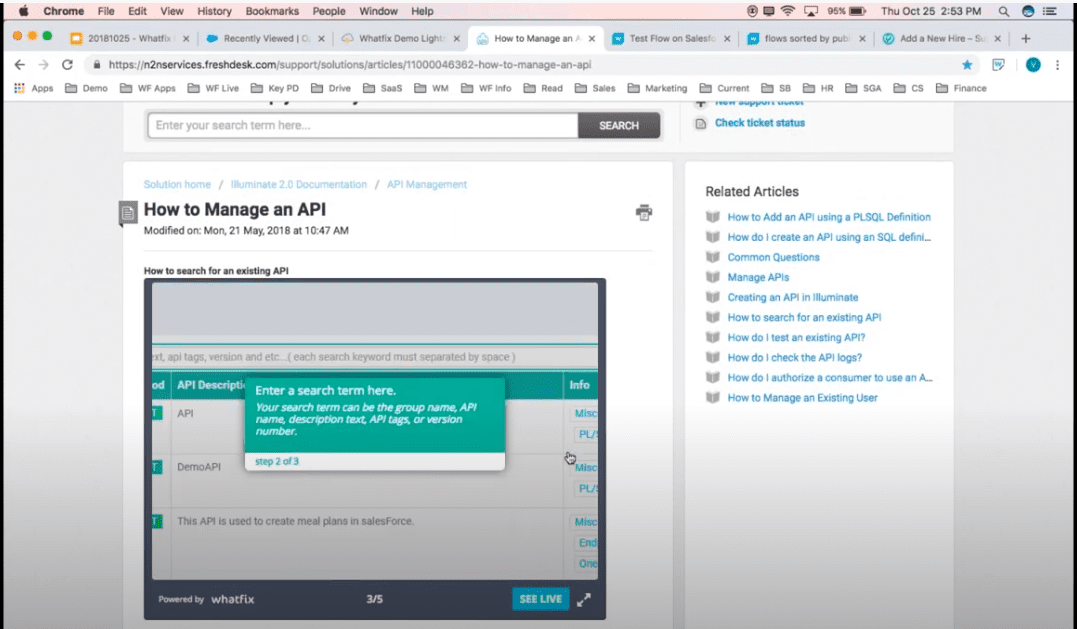Viewport: 1077px width, 629px height.
Task: Click 'Check ticket status' link
Action: (x=760, y=123)
